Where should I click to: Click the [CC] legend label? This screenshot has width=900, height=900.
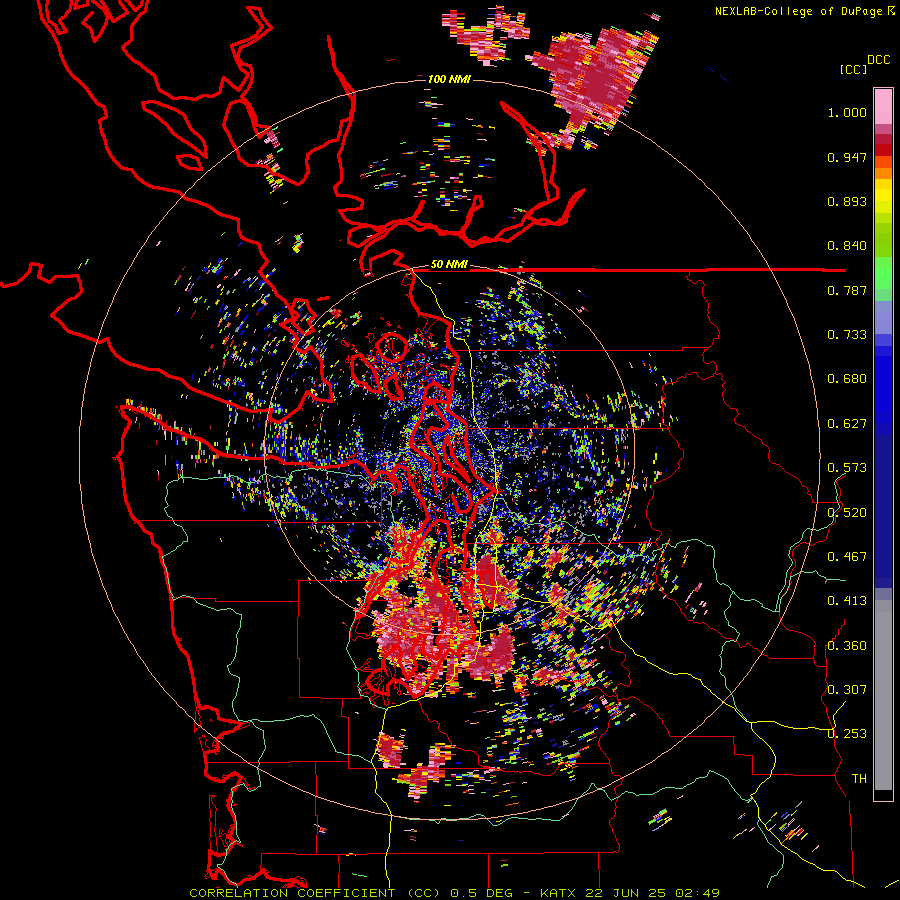pyautogui.click(x=853, y=69)
